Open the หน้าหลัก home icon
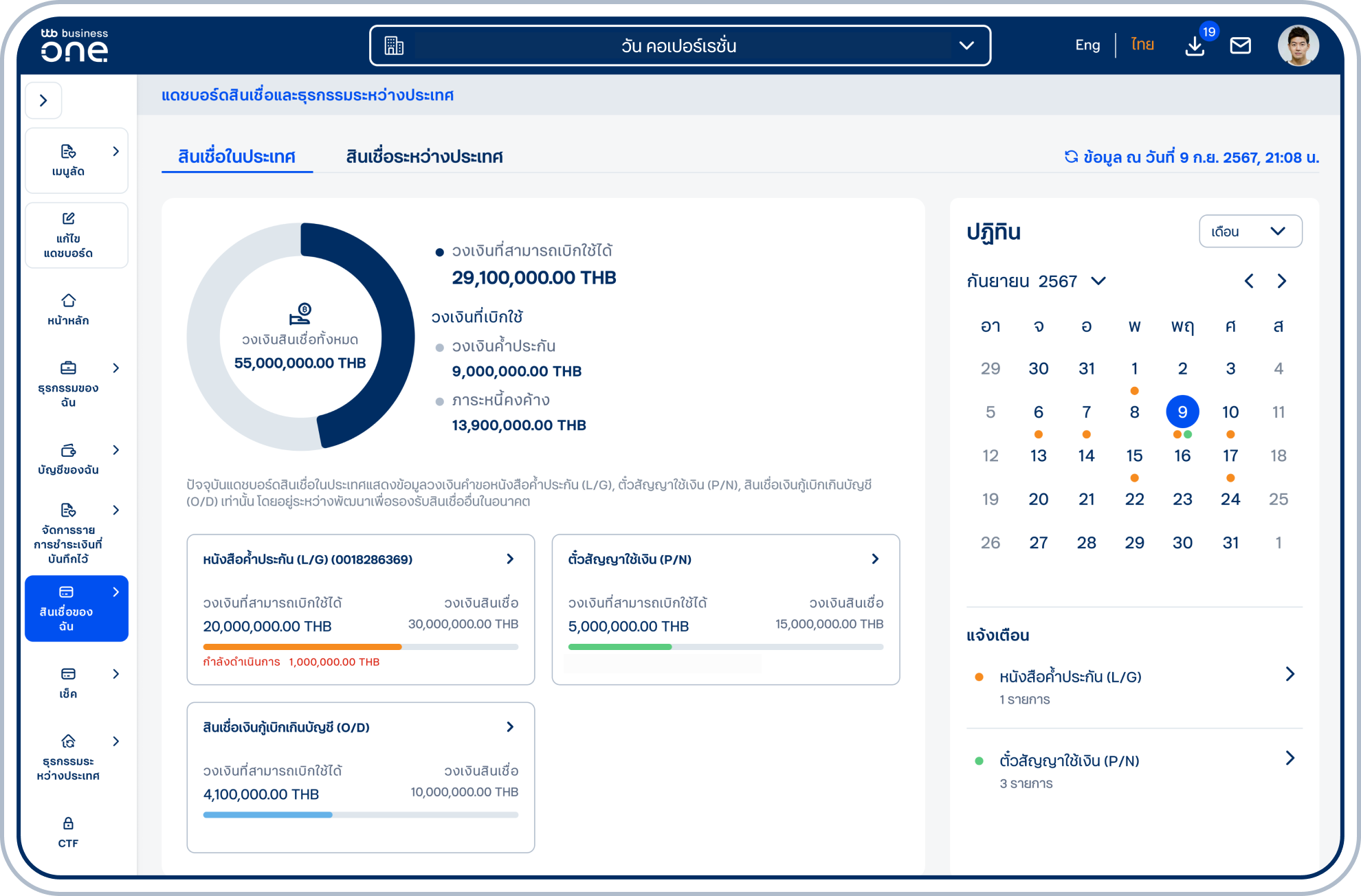The image size is (1361, 896). tap(68, 301)
